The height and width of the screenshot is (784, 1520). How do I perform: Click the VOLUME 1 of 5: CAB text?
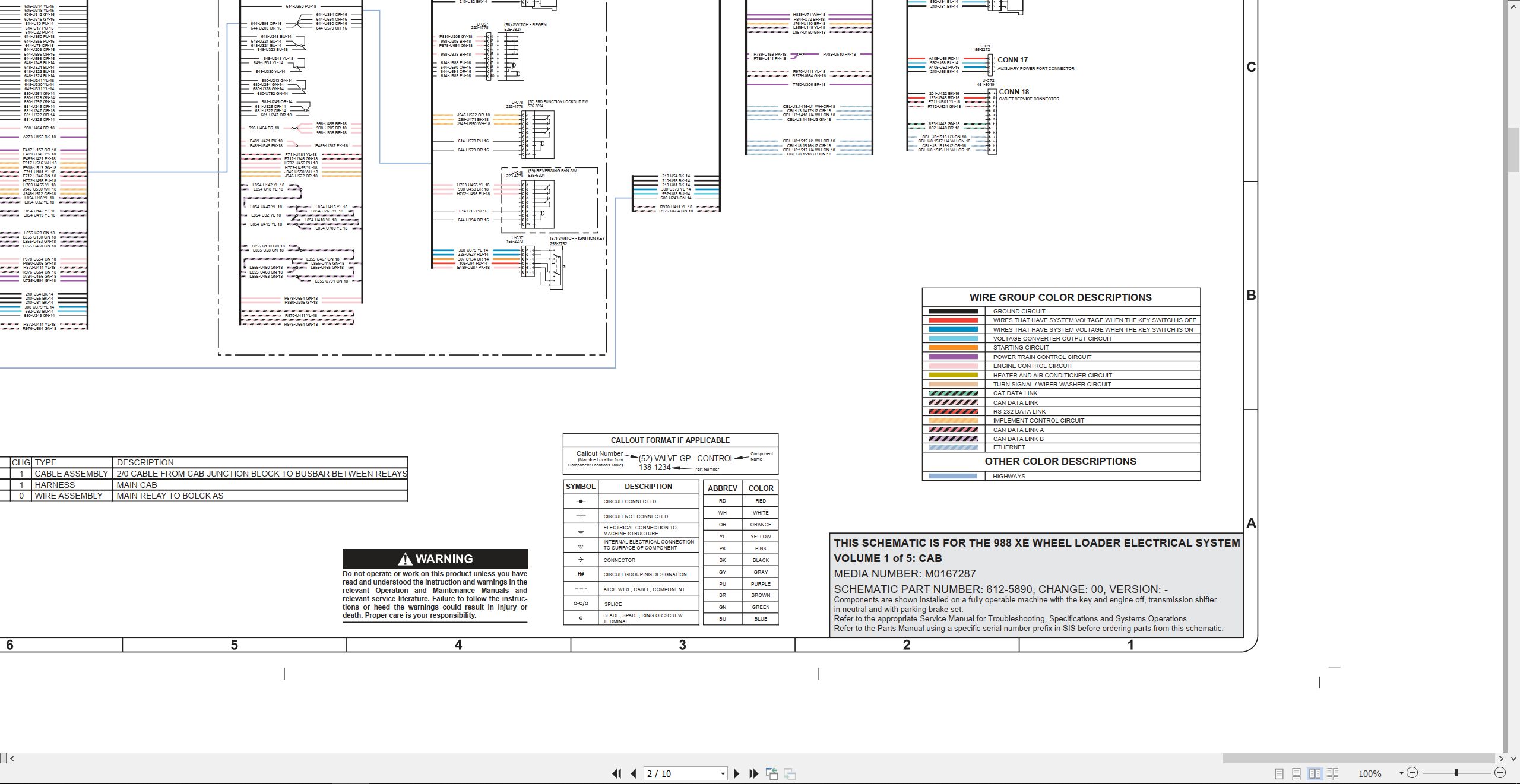[x=888, y=558]
